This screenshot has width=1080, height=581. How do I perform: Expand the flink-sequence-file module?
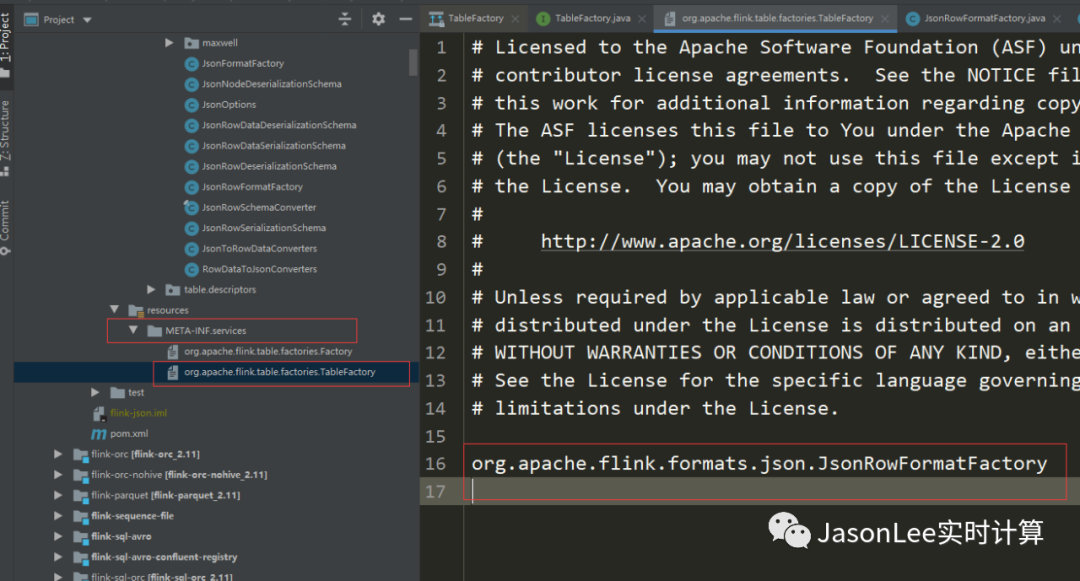[58, 516]
